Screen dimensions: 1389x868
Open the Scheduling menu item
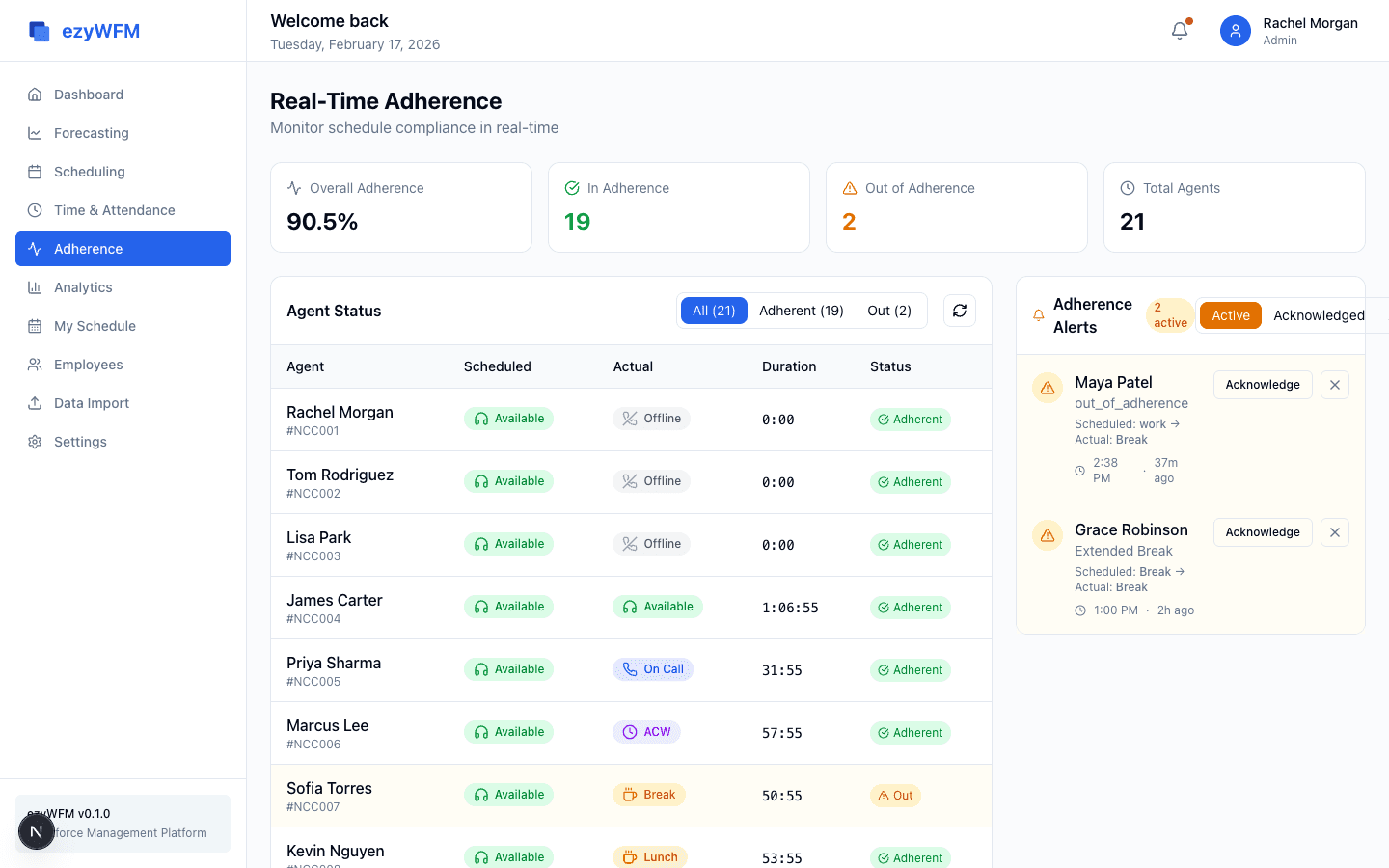[34, 172]
